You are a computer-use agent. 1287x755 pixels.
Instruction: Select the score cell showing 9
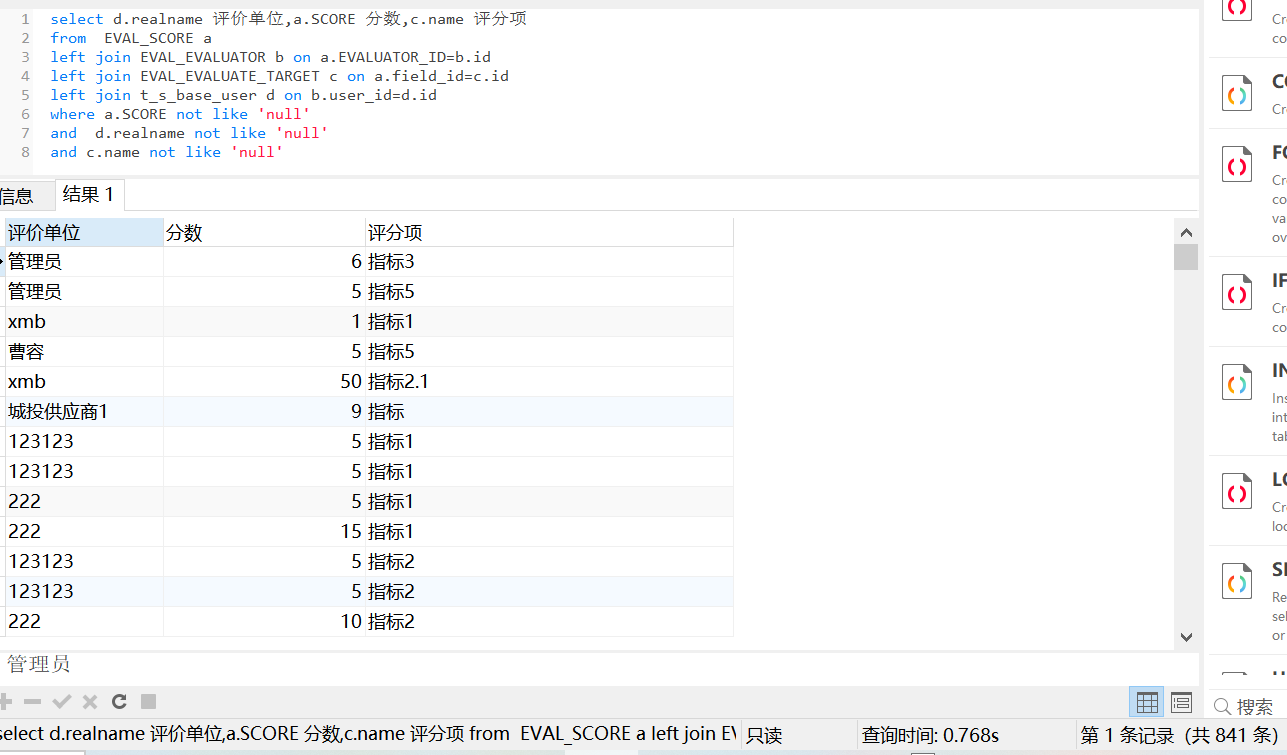pyautogui.click(x=264, y=412)
